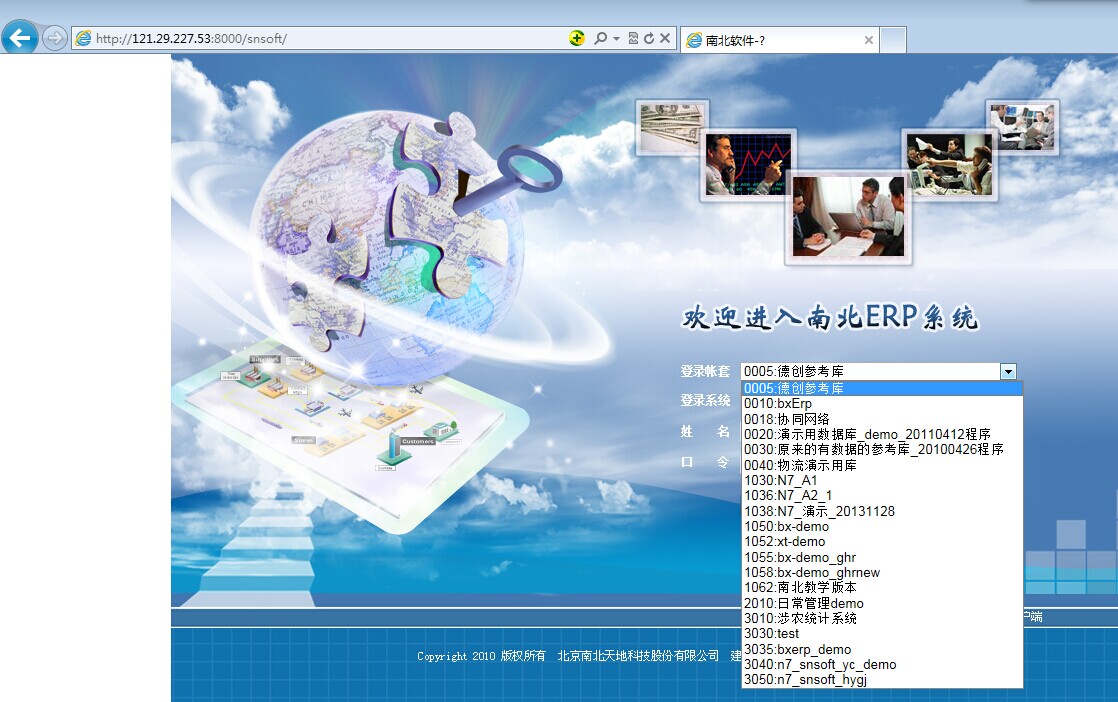Click the compatibility view icon
The image size is (1118, 702).
pyautogui.click(x=633, y=38)
